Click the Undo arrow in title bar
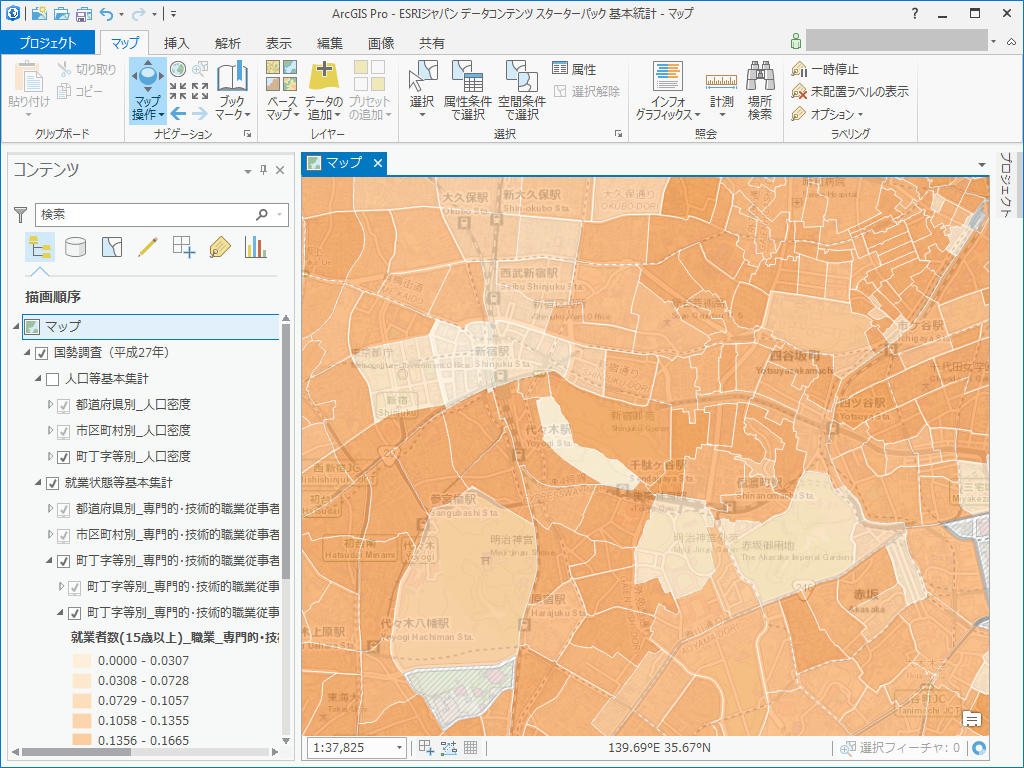This screenshot has width=1024, height=768. [x=106, y=13]
